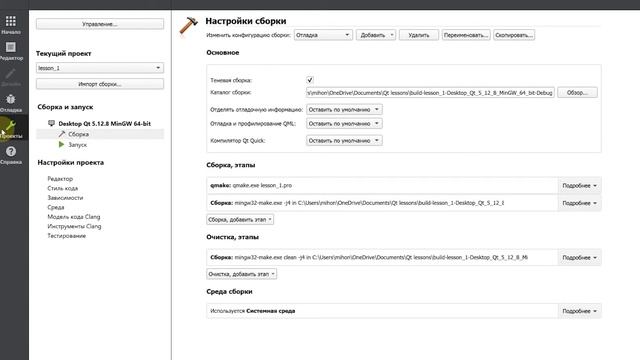Toggle the Теневая сборка checkbox
Screen dimensions: 640x360
(310, 80)
